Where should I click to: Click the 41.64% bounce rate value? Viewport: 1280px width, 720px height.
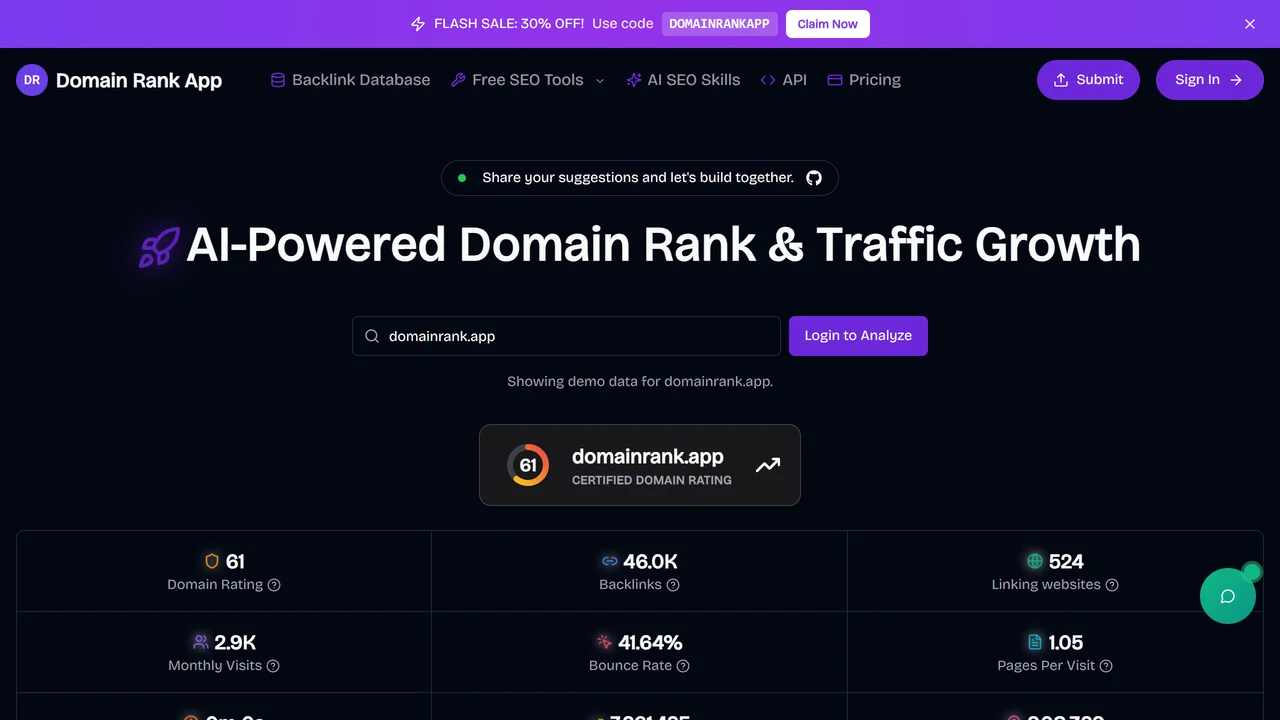(x=650, y=643)
